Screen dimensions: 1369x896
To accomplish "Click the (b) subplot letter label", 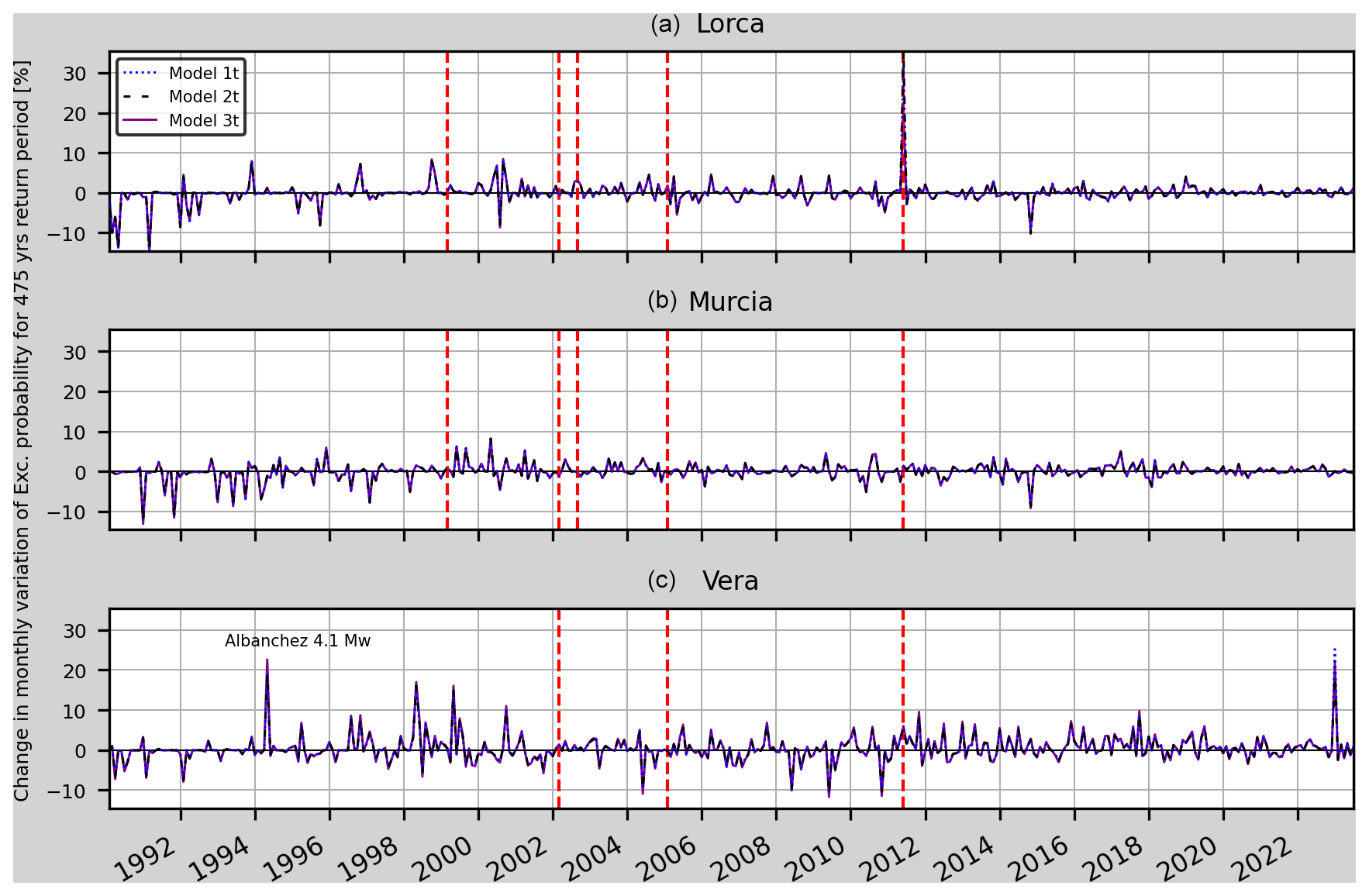I will pyautogui.click(x=661, y=302).
